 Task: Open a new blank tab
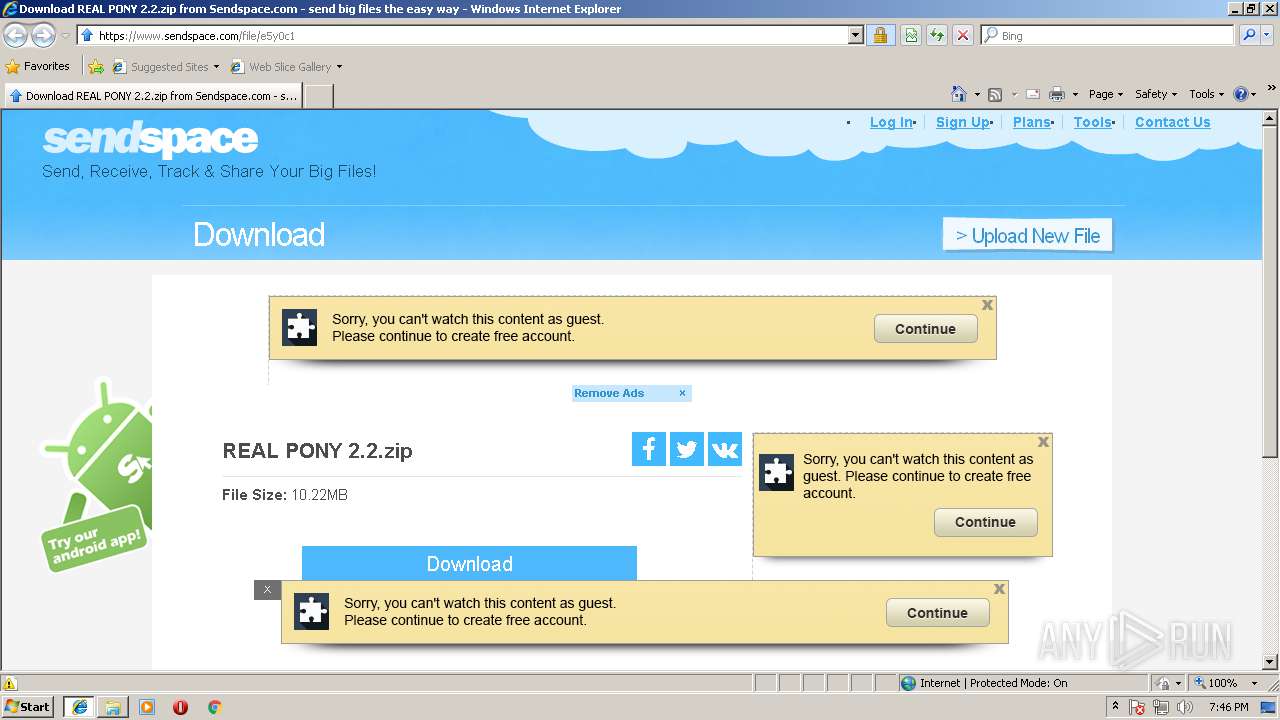point(318,96)
